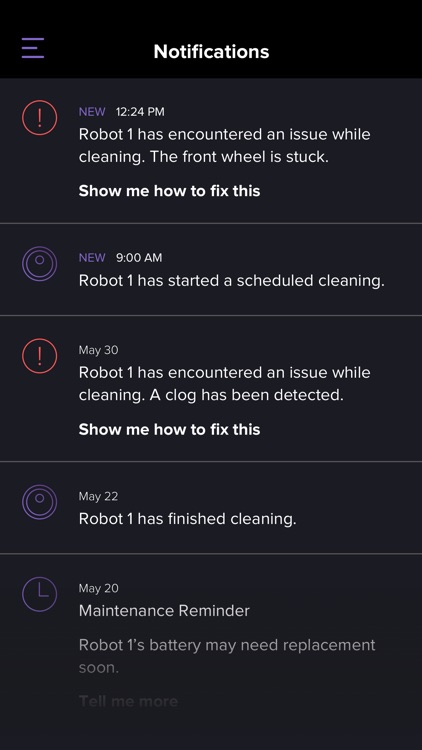Show how to fix the detected clog
The height and width of the screenshot is (750, 422).
[169, 430]
